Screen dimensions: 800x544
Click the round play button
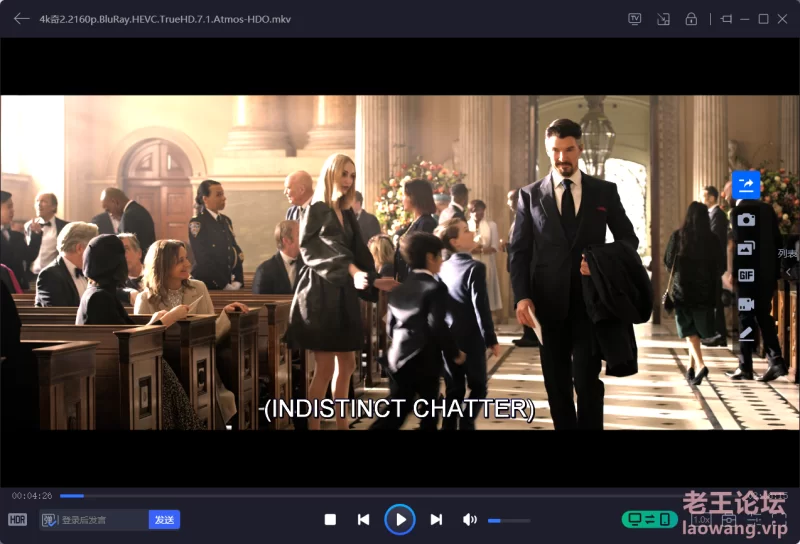pyautogui.click(x=399, y=520)
